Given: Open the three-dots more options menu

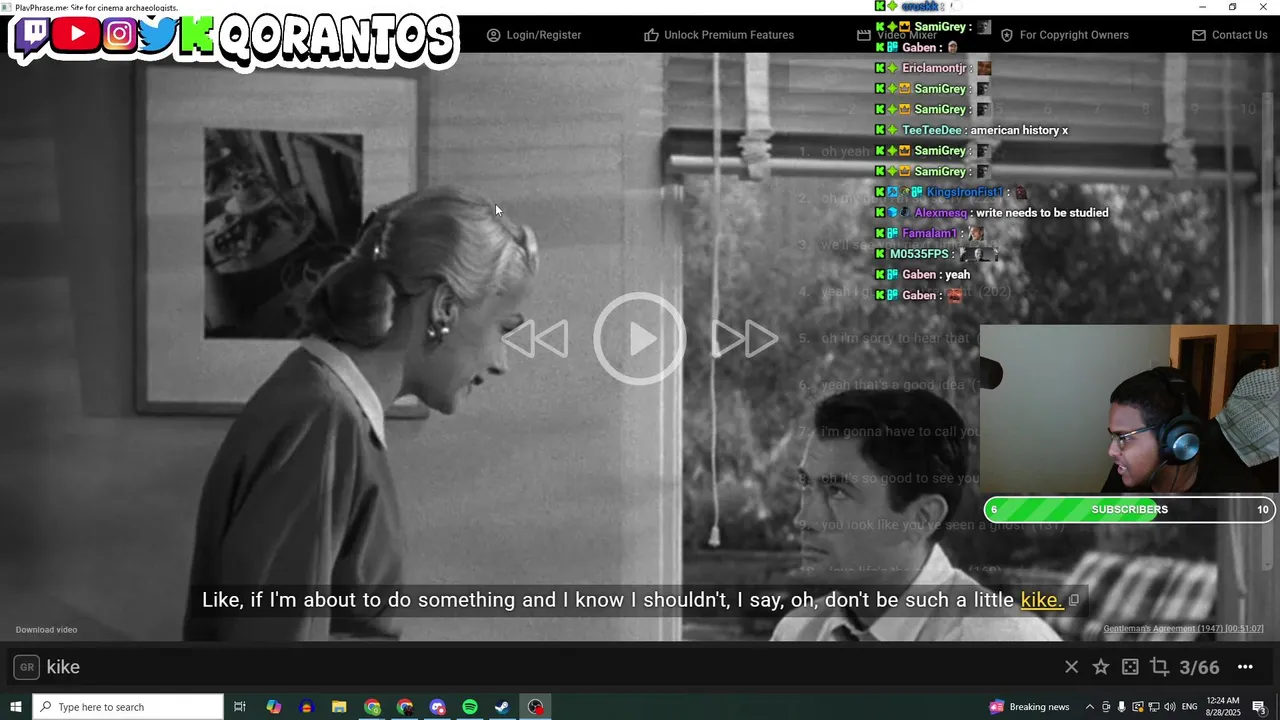Looking at the screenshot, I should click(x=1245, y=667).
